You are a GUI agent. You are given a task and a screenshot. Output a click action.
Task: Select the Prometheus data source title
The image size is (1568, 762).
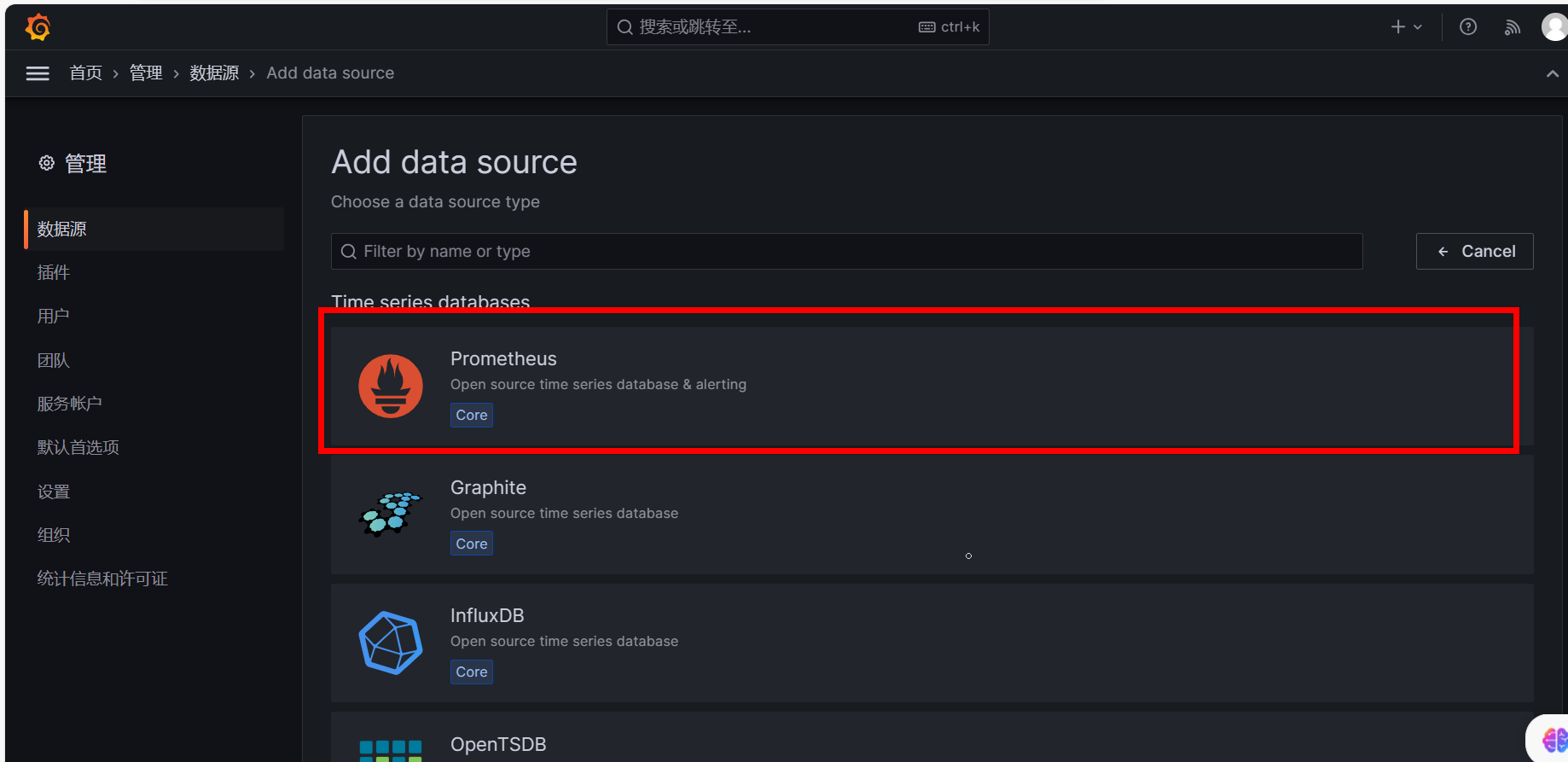click(503, 359)
